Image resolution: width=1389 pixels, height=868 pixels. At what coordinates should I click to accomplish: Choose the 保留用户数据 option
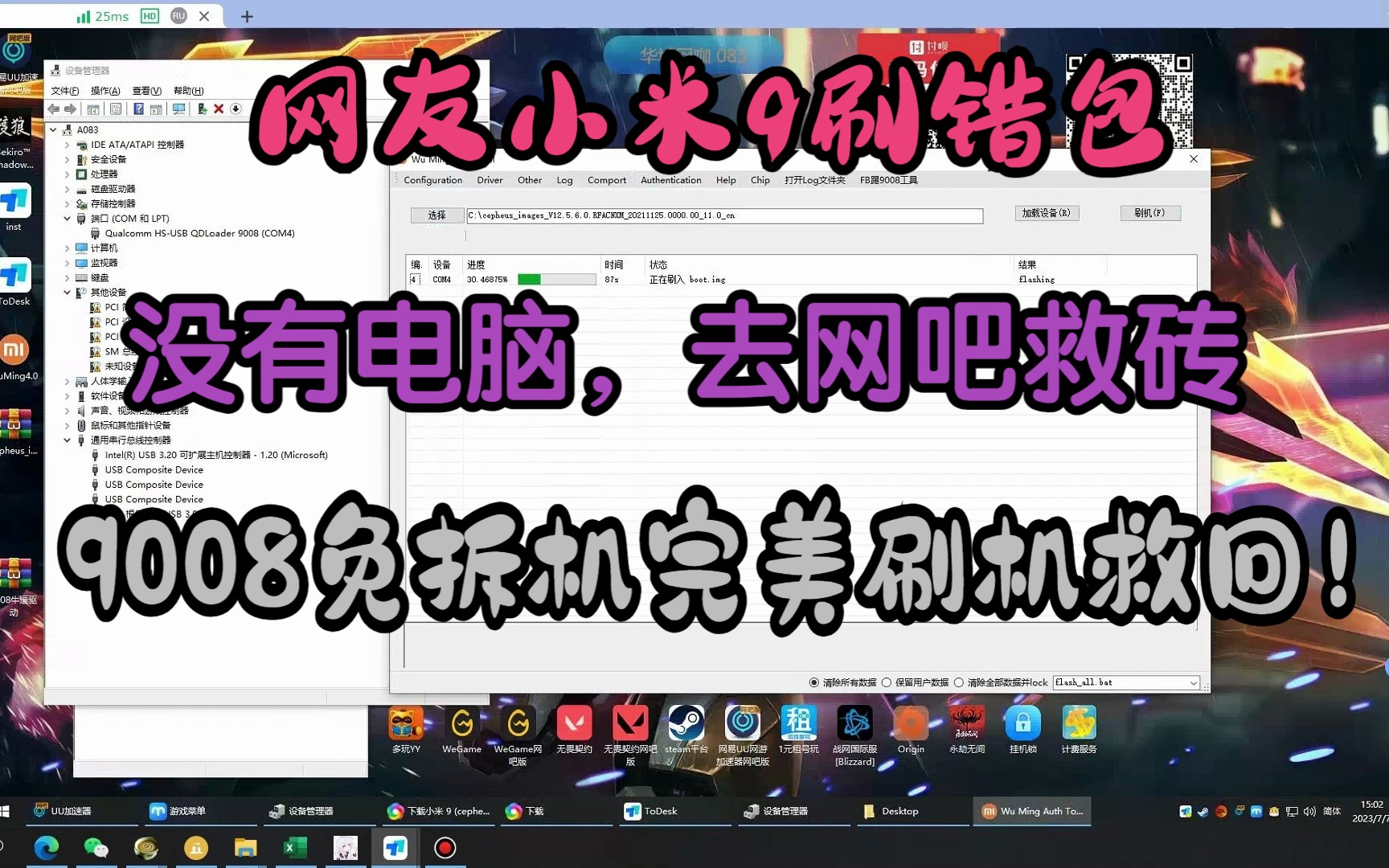[x=887, y=682]
